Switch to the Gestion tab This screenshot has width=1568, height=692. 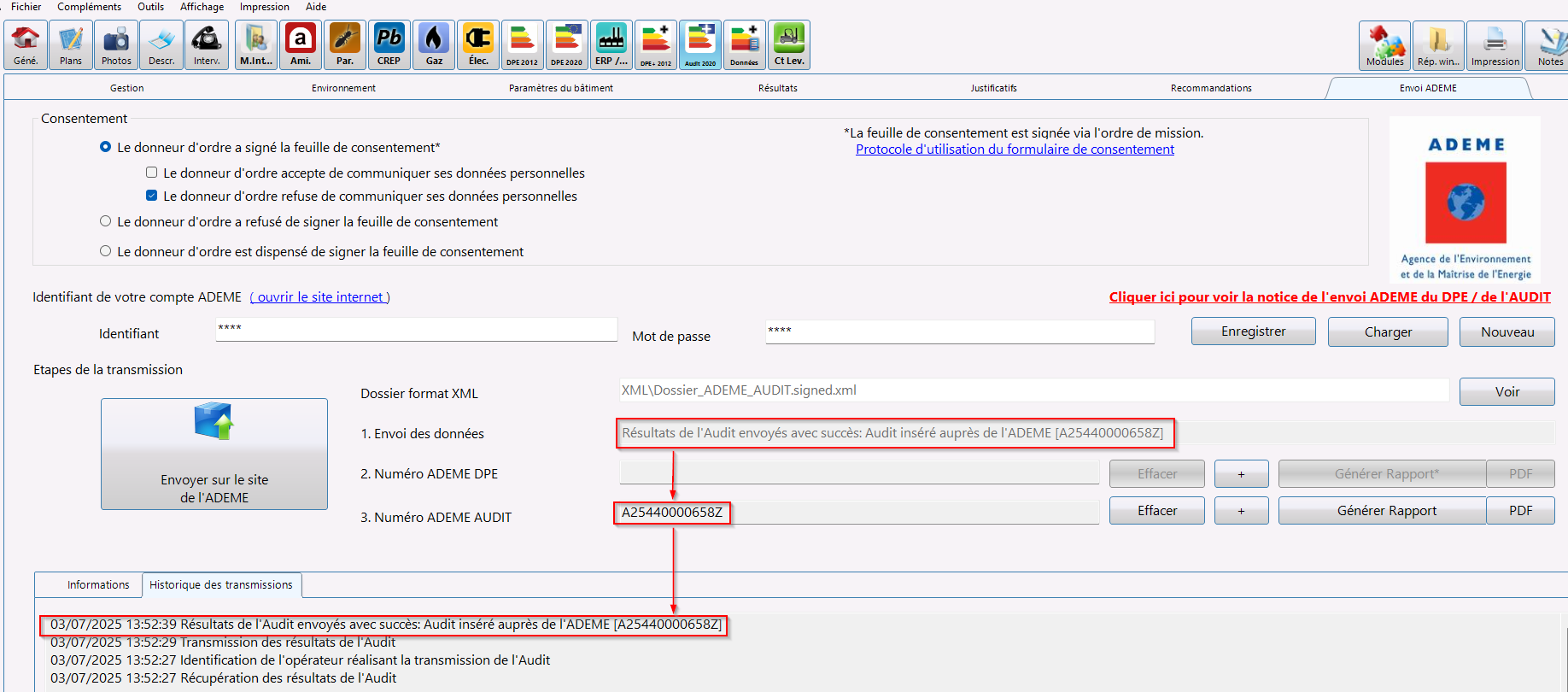coord(126,88)
